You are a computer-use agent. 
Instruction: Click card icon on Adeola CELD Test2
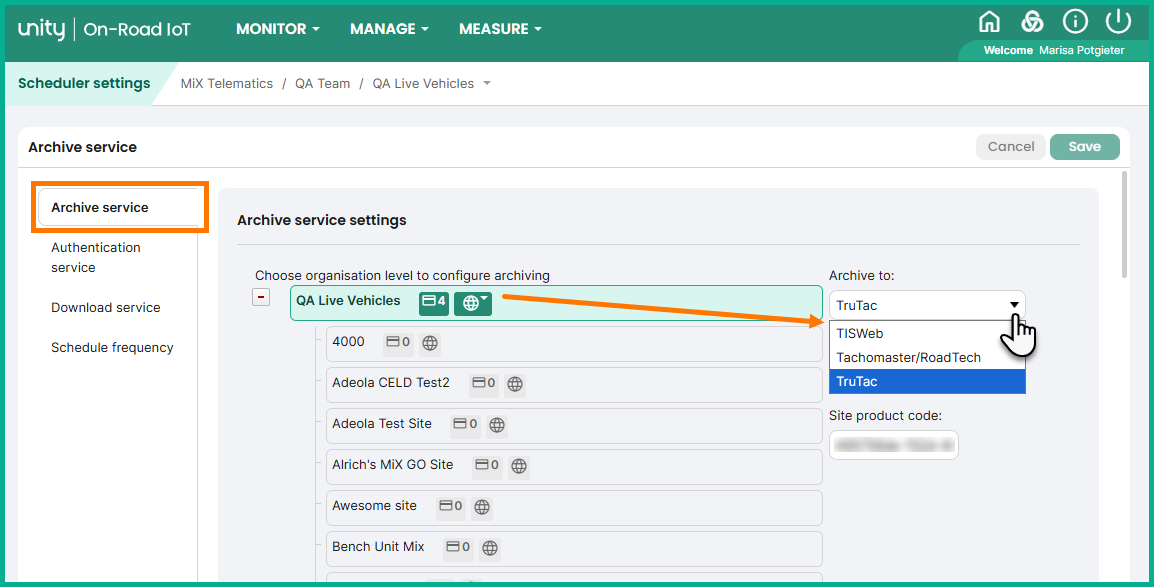(484, 384)
